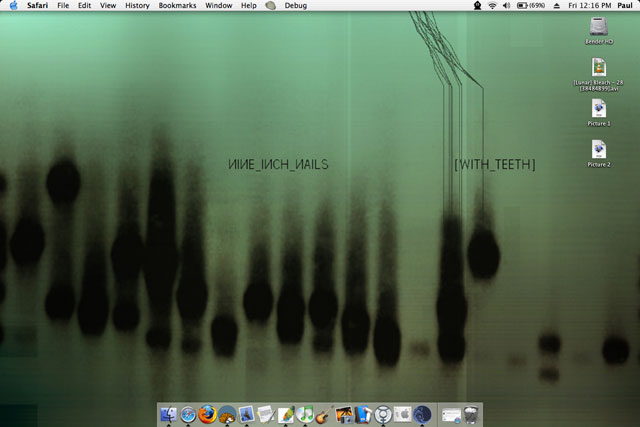Open the Wi-Fi status menu
640x427 pixels.
click(492, 6)
